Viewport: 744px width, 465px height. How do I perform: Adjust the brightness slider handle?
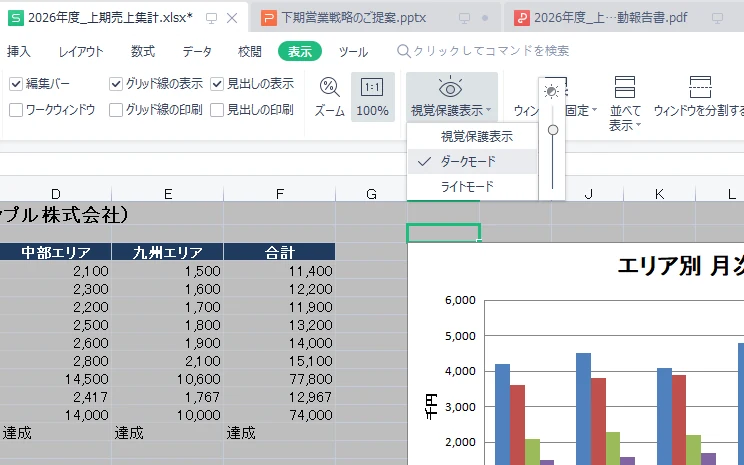pos(553,130)
